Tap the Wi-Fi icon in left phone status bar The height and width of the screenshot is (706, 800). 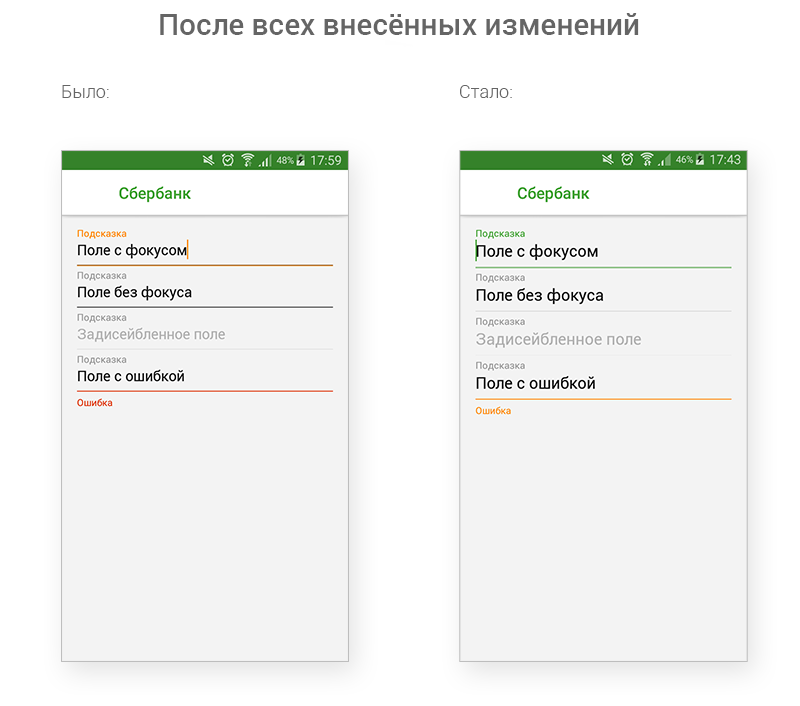point(247,160)
